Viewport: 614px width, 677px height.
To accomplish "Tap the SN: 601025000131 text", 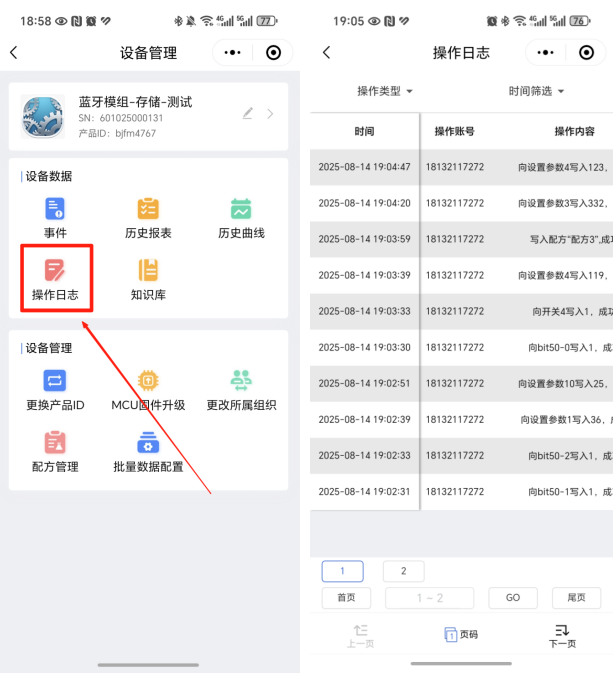I will point(120,118).
